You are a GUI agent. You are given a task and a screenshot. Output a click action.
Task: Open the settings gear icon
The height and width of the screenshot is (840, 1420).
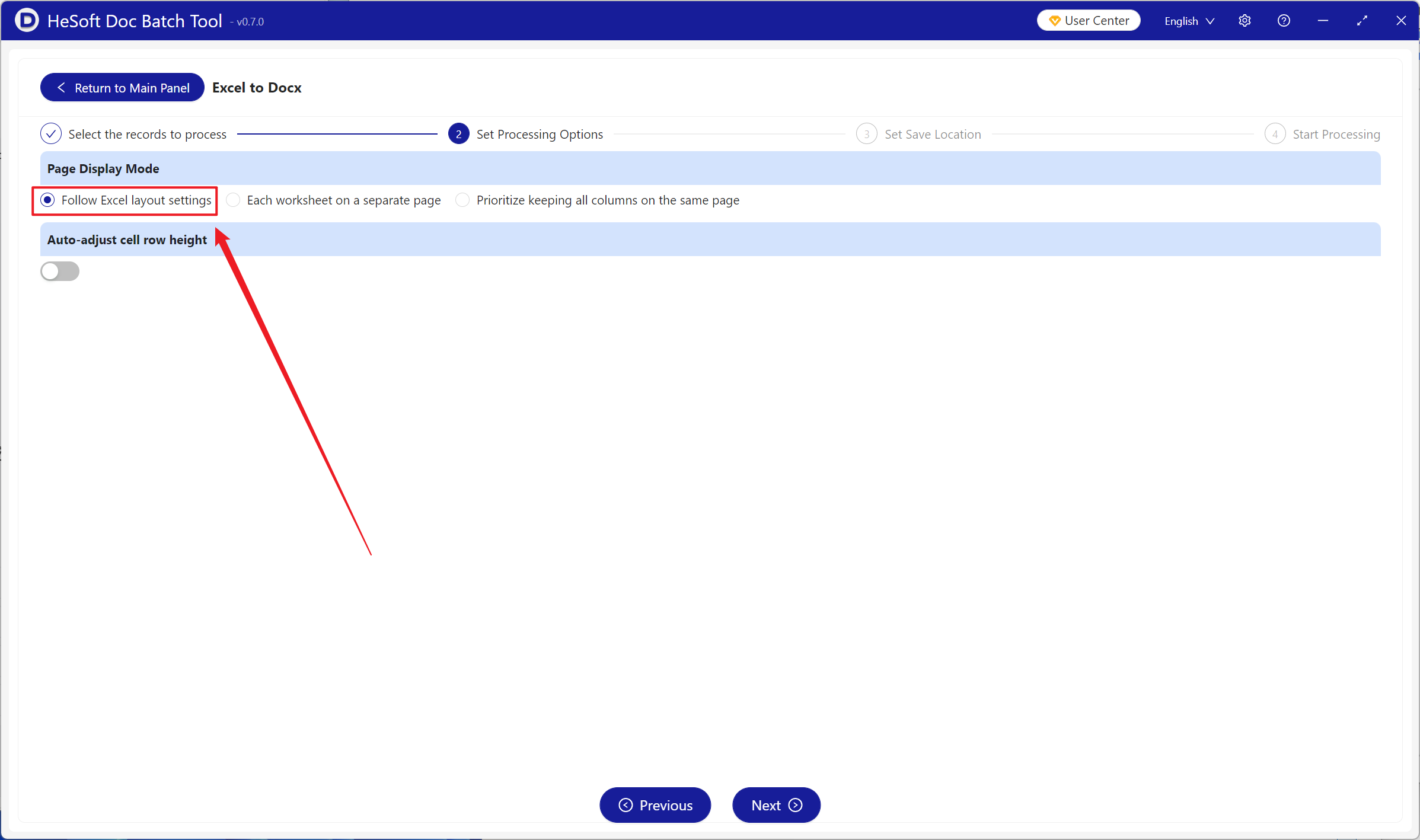1245,21
